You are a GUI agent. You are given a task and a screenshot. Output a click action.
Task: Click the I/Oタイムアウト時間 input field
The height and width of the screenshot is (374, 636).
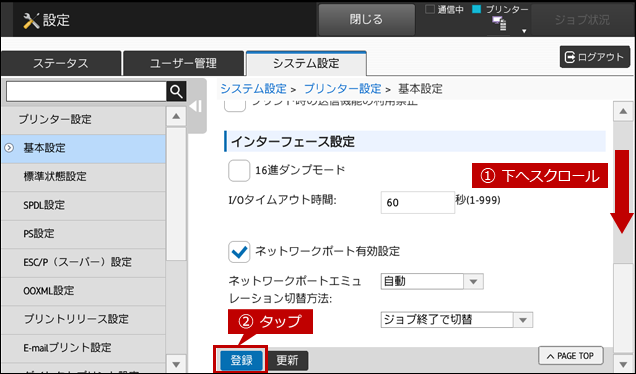coord(417,202)
